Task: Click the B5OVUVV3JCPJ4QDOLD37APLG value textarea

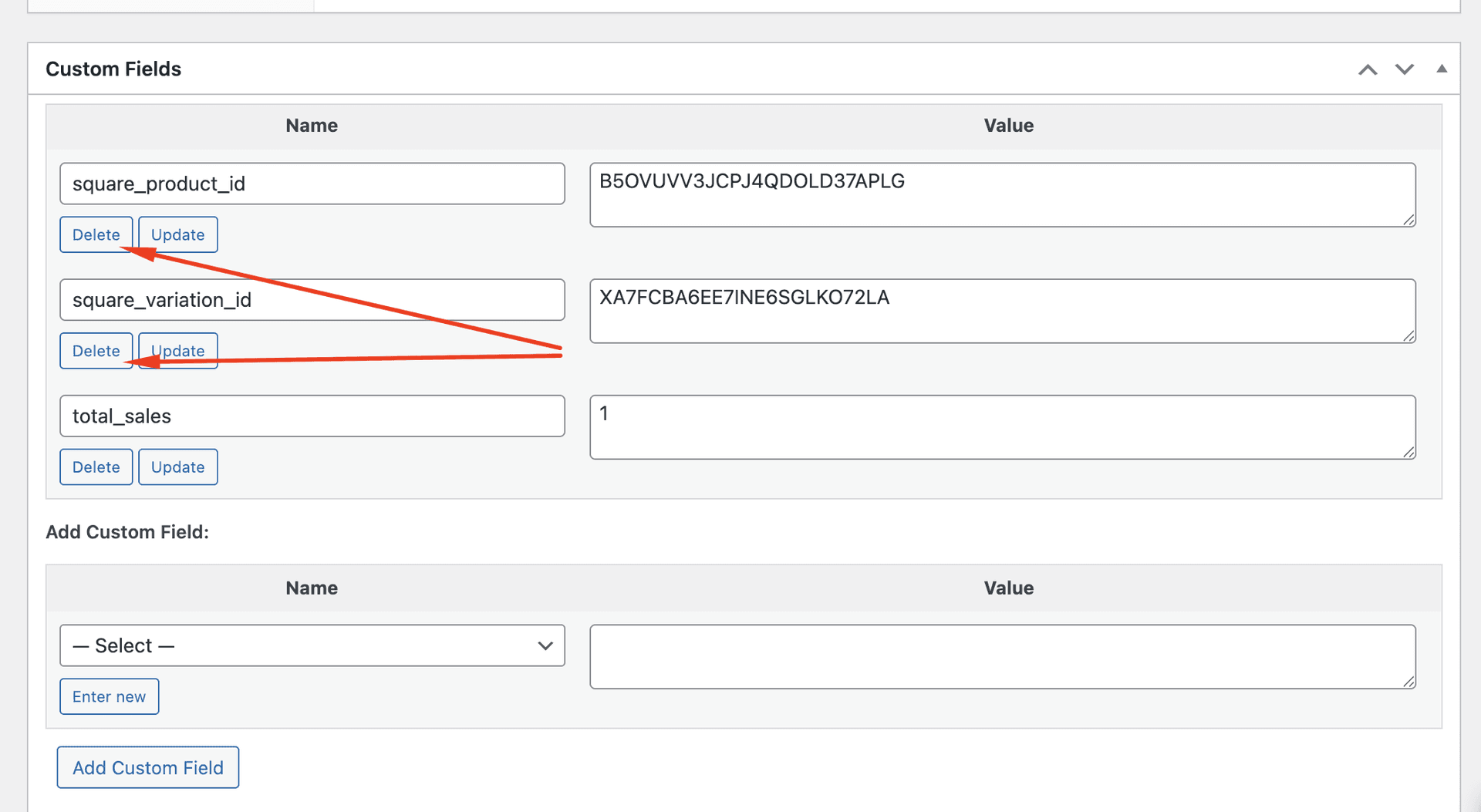Action: (x=1002, y=194)
